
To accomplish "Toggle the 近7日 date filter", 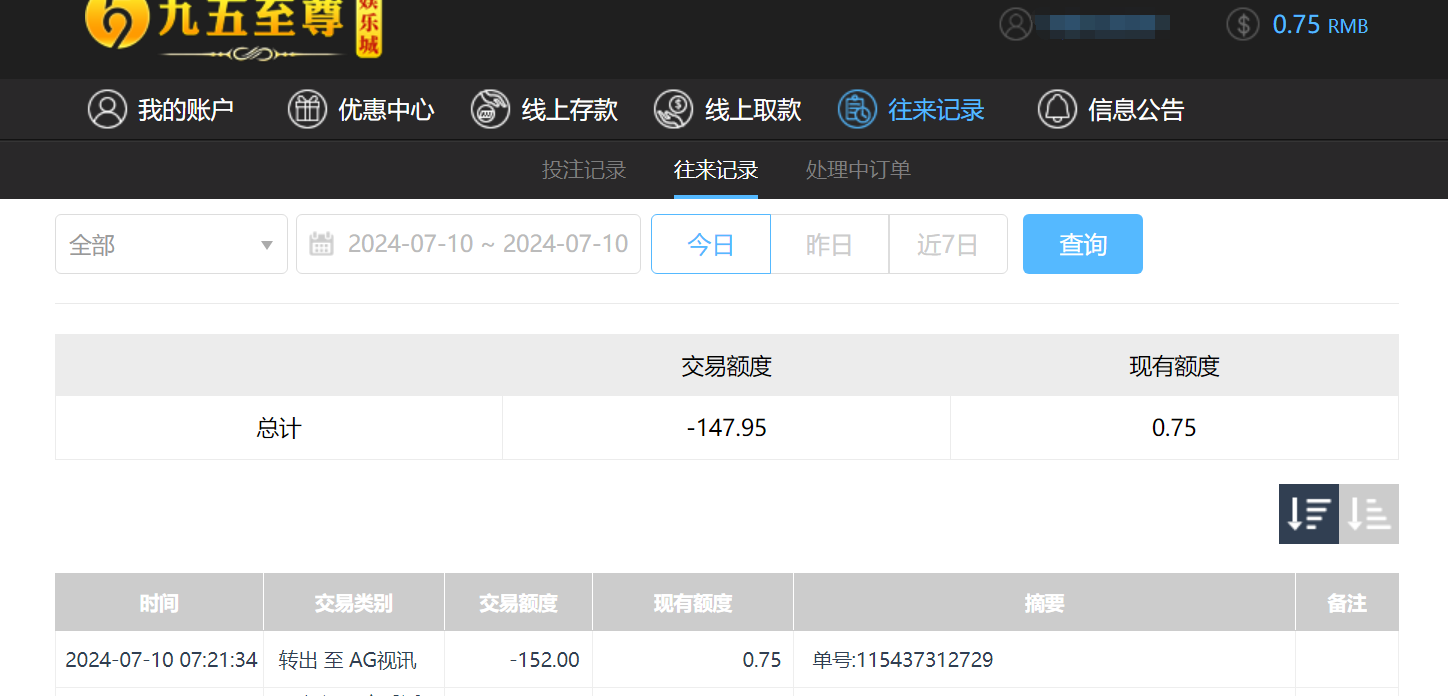I will (x=947, y=243).
